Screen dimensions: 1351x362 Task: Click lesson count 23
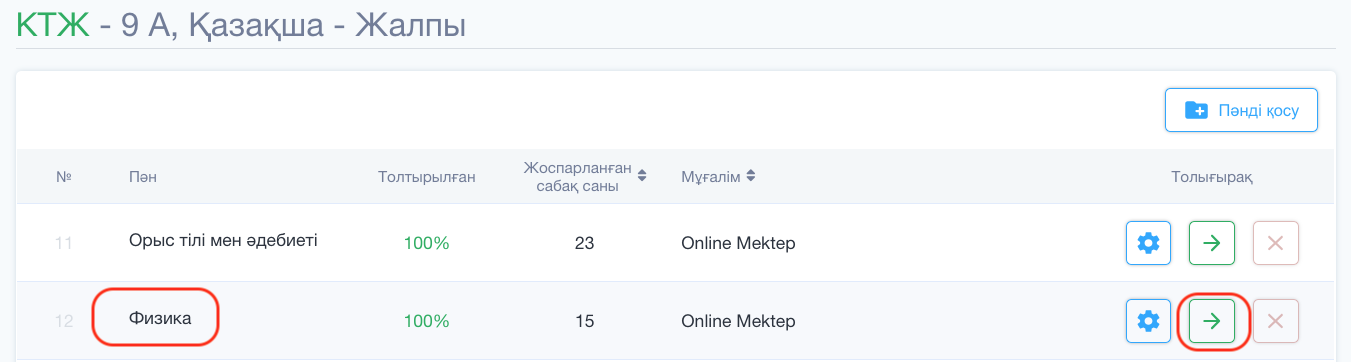tap(585, 243)
